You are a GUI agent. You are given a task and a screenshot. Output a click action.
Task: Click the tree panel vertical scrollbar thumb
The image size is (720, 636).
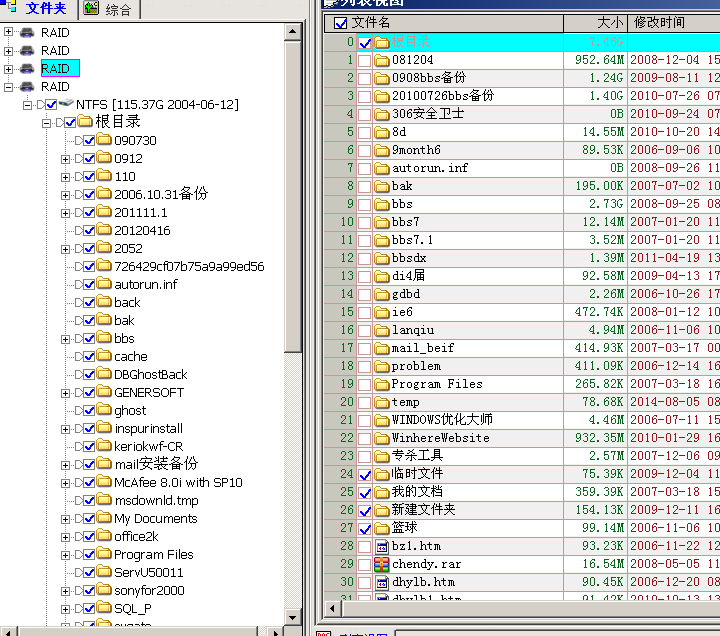294,200
